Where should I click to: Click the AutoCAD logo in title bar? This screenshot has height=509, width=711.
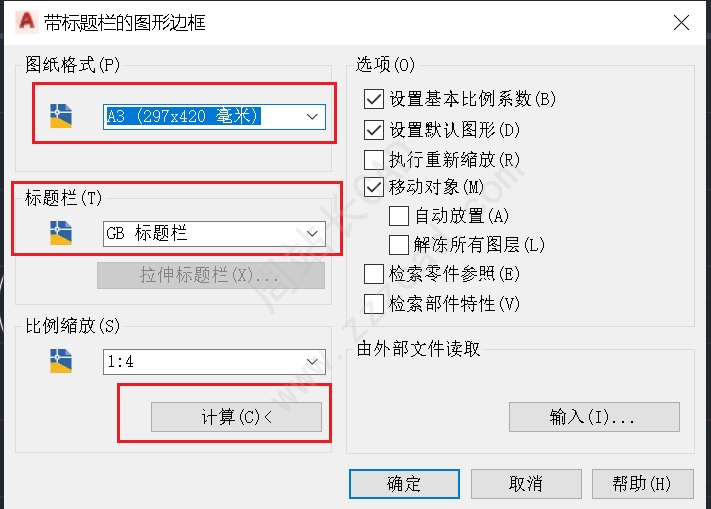tap(26, 21)
